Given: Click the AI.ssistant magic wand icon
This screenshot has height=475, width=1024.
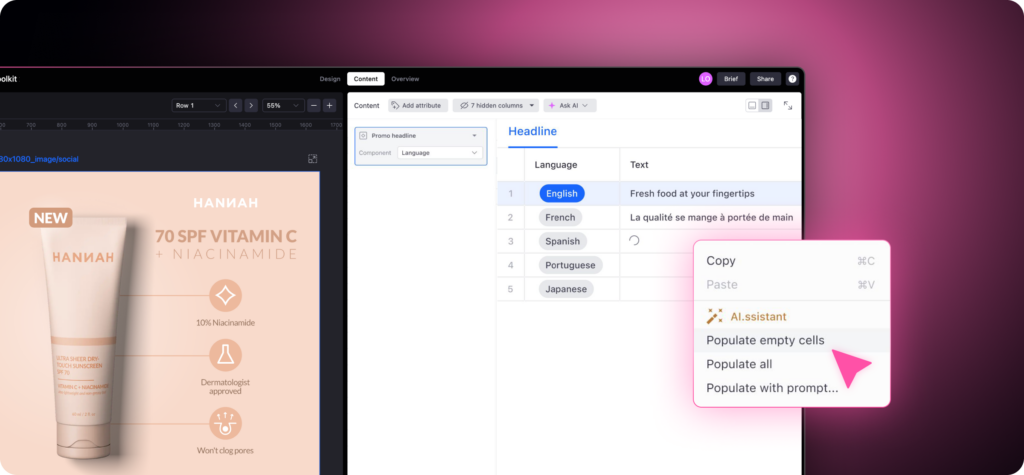Looking at the screenshot, I should [x=714, y=317].
